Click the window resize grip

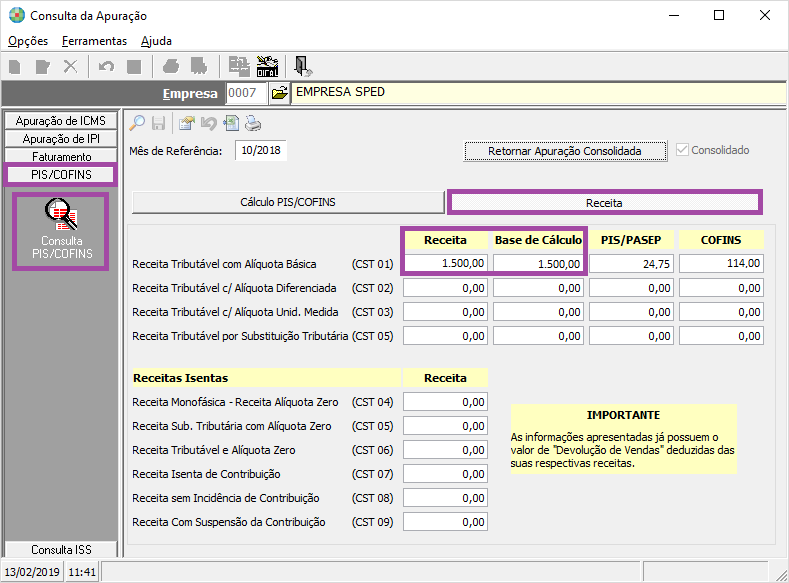tap(780, 574)
